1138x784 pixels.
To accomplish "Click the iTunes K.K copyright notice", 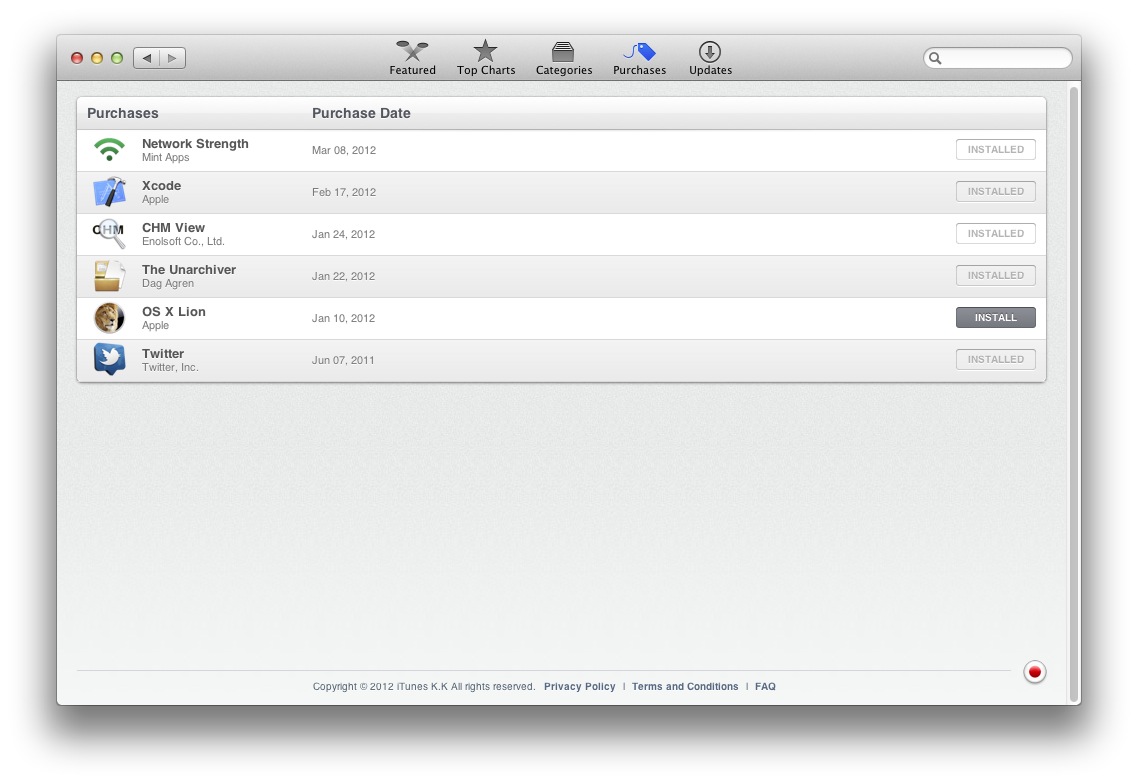I will point(424,687).
